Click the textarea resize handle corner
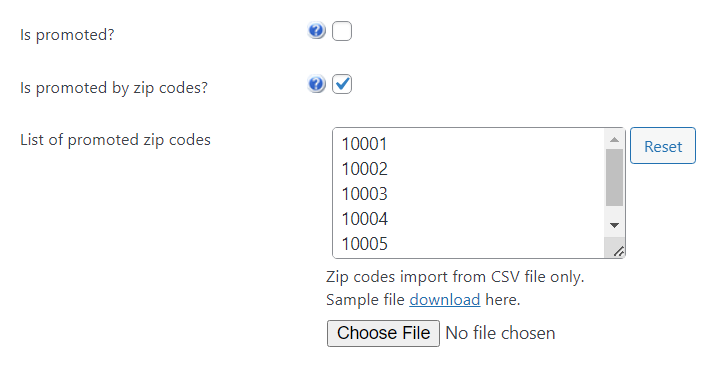Viewport: 720px width, 370px height. point(619,251)
